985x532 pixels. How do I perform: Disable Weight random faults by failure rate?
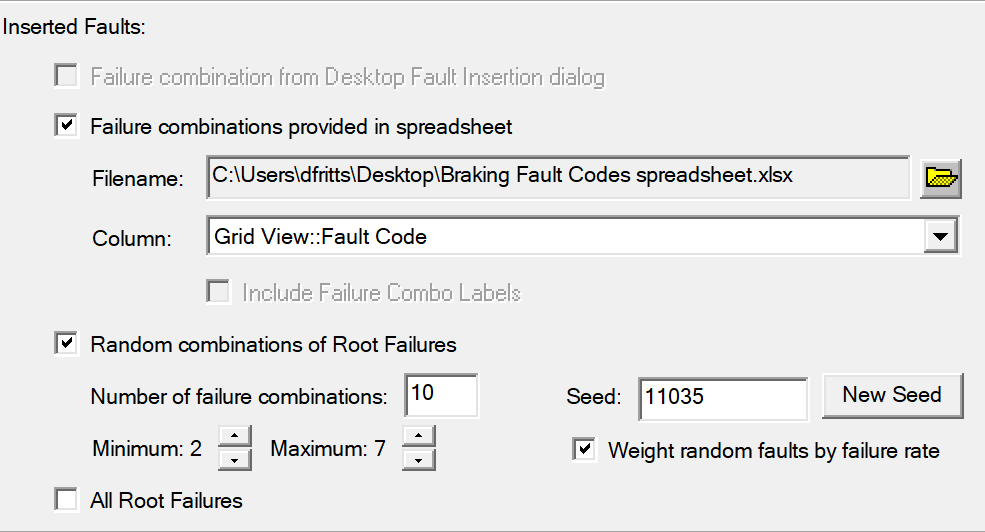[x=584, y=449]
